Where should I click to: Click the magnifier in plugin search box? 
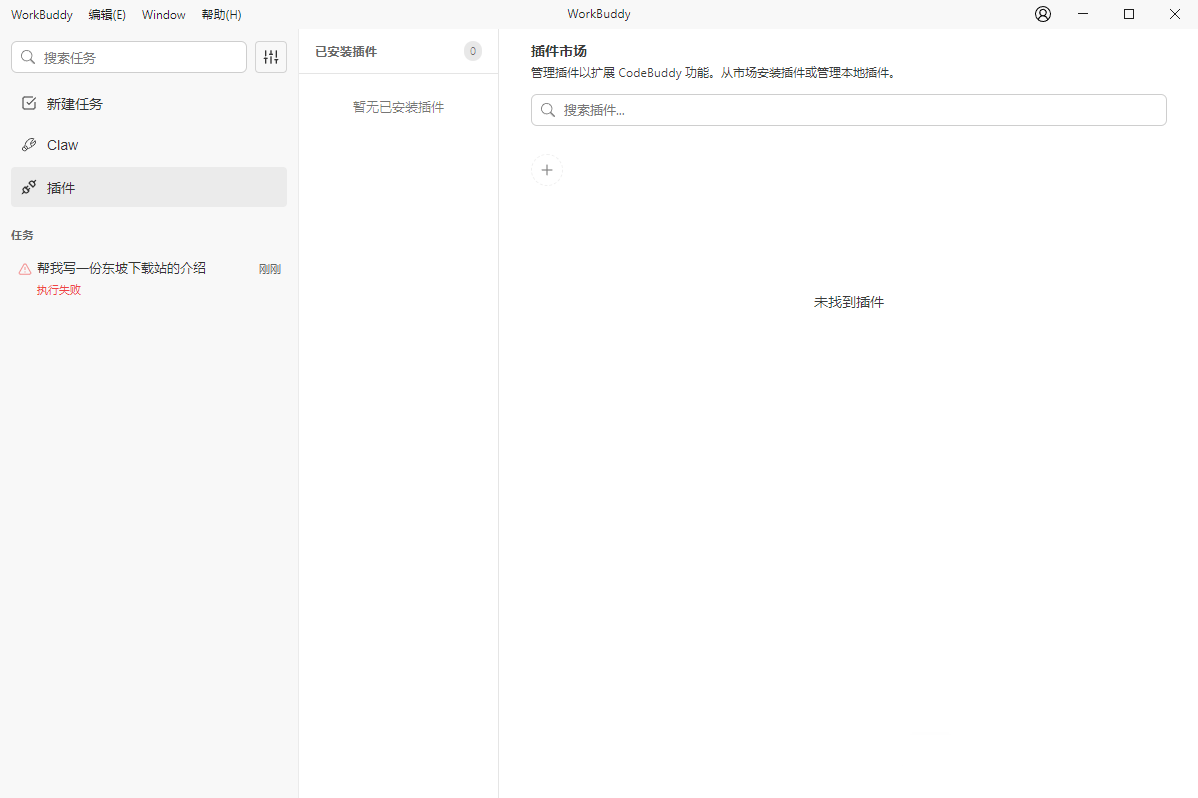coord(548,110)
